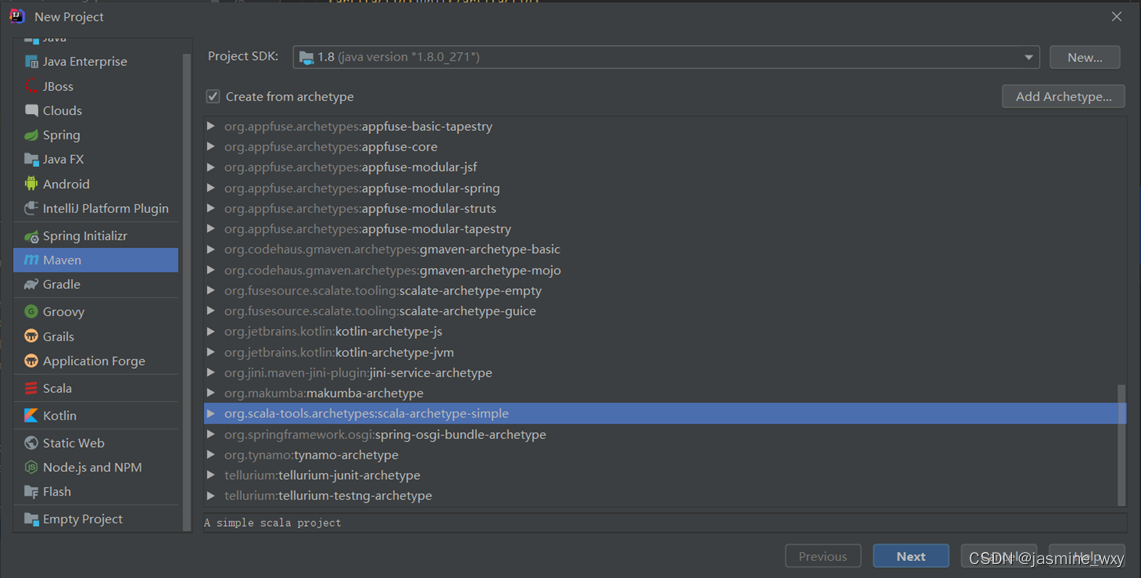Click the IntelliJ Platform Plugin icon
This screenshot has height=578, width=1141.
(x=31, y=208)
